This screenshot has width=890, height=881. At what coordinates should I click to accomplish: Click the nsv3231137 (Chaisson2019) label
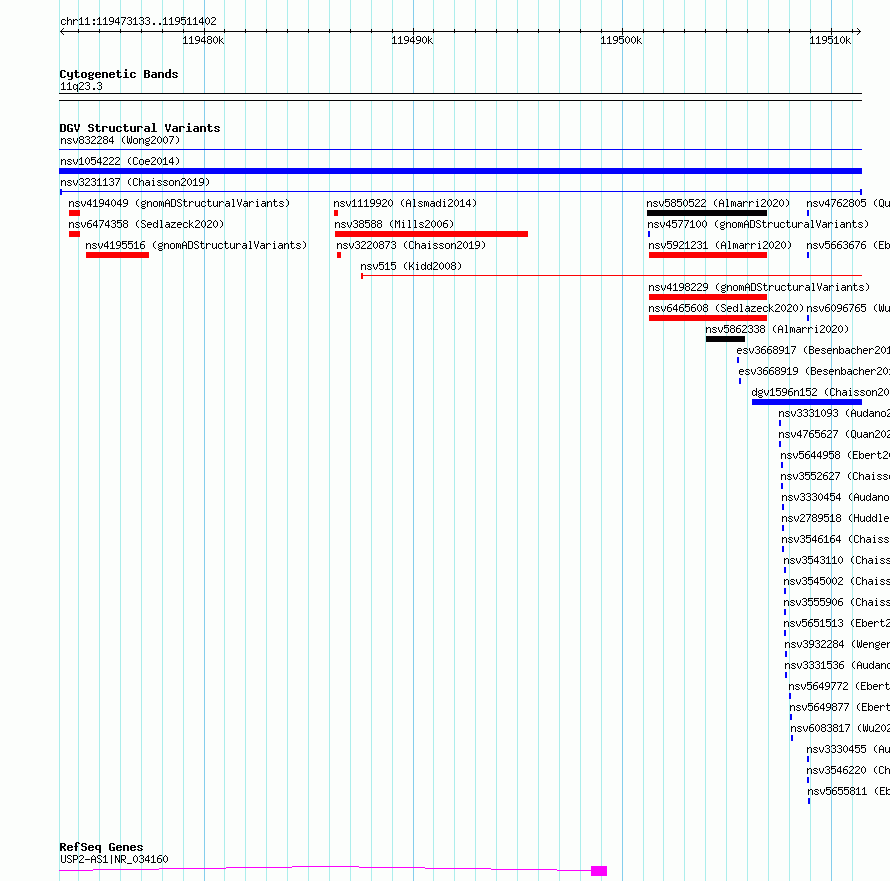(x=135, y=182)
